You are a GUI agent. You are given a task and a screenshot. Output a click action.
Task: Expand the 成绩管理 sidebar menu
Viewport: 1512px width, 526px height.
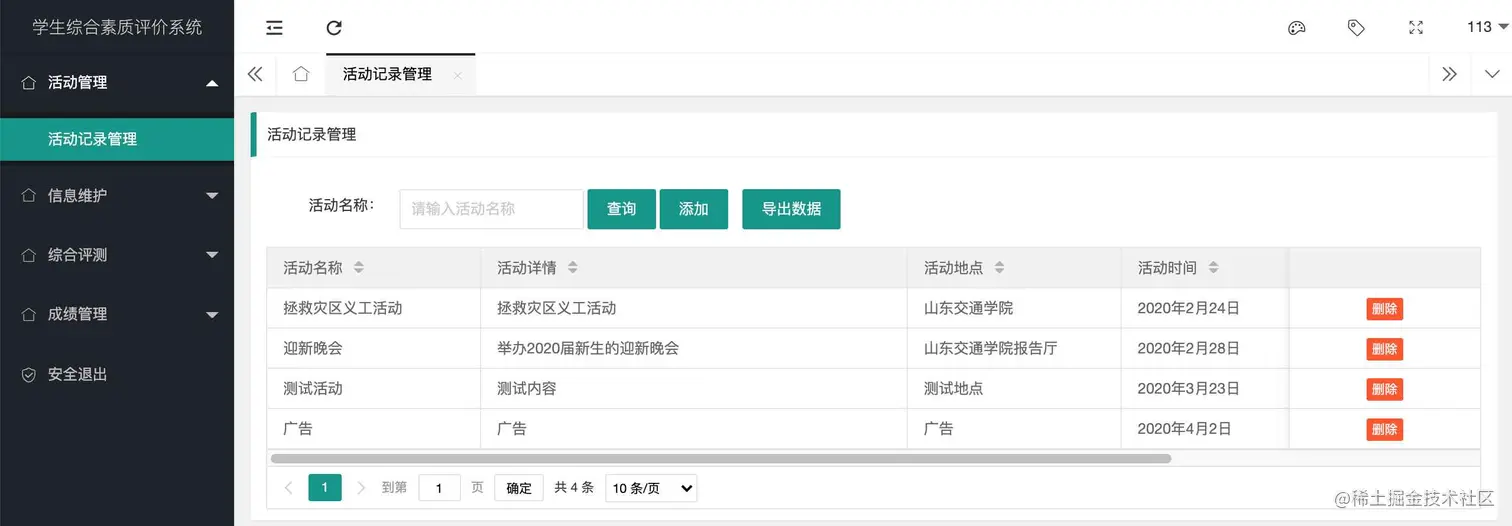click(117, 313)
